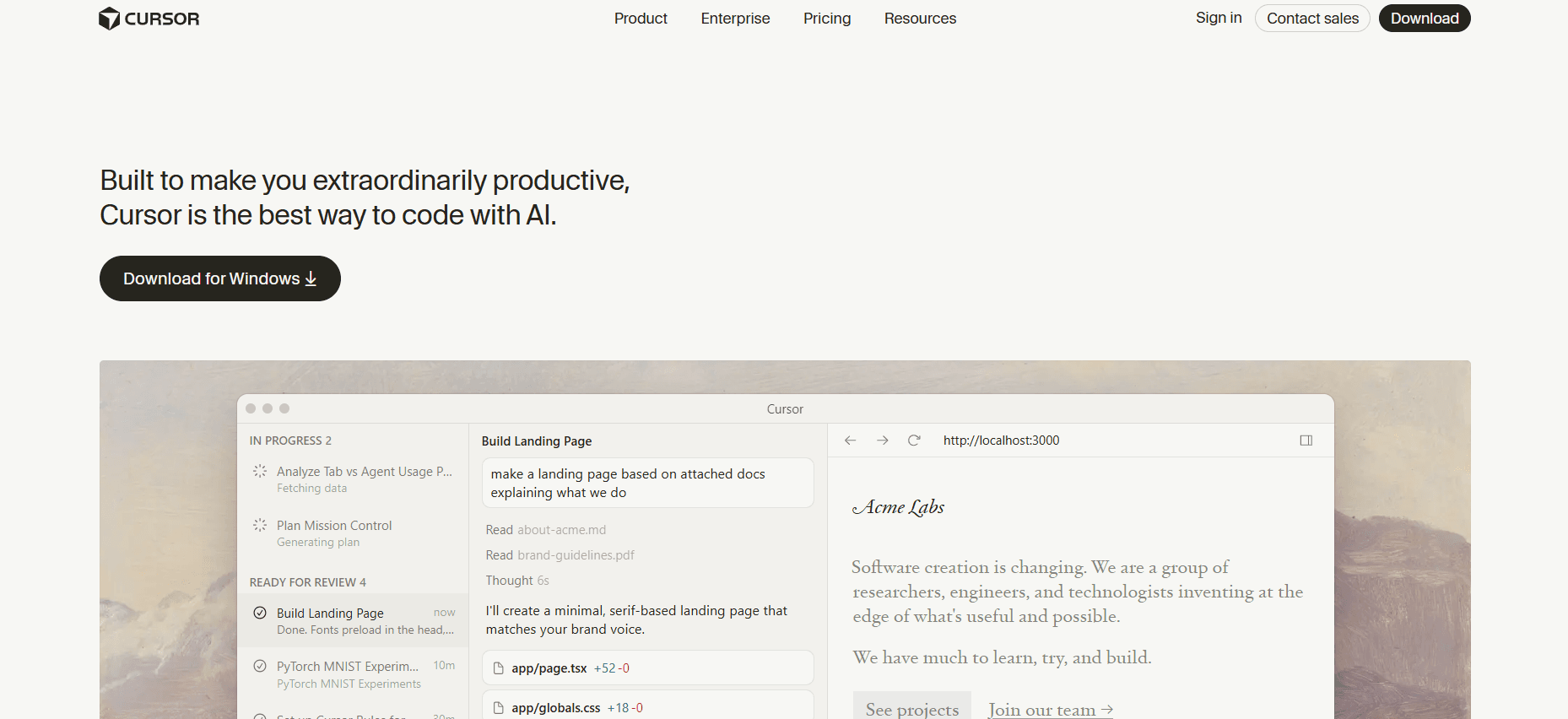Click spinner icon beside Plan Mission Control
This screenshot has width=1568, height=719.
260,525
